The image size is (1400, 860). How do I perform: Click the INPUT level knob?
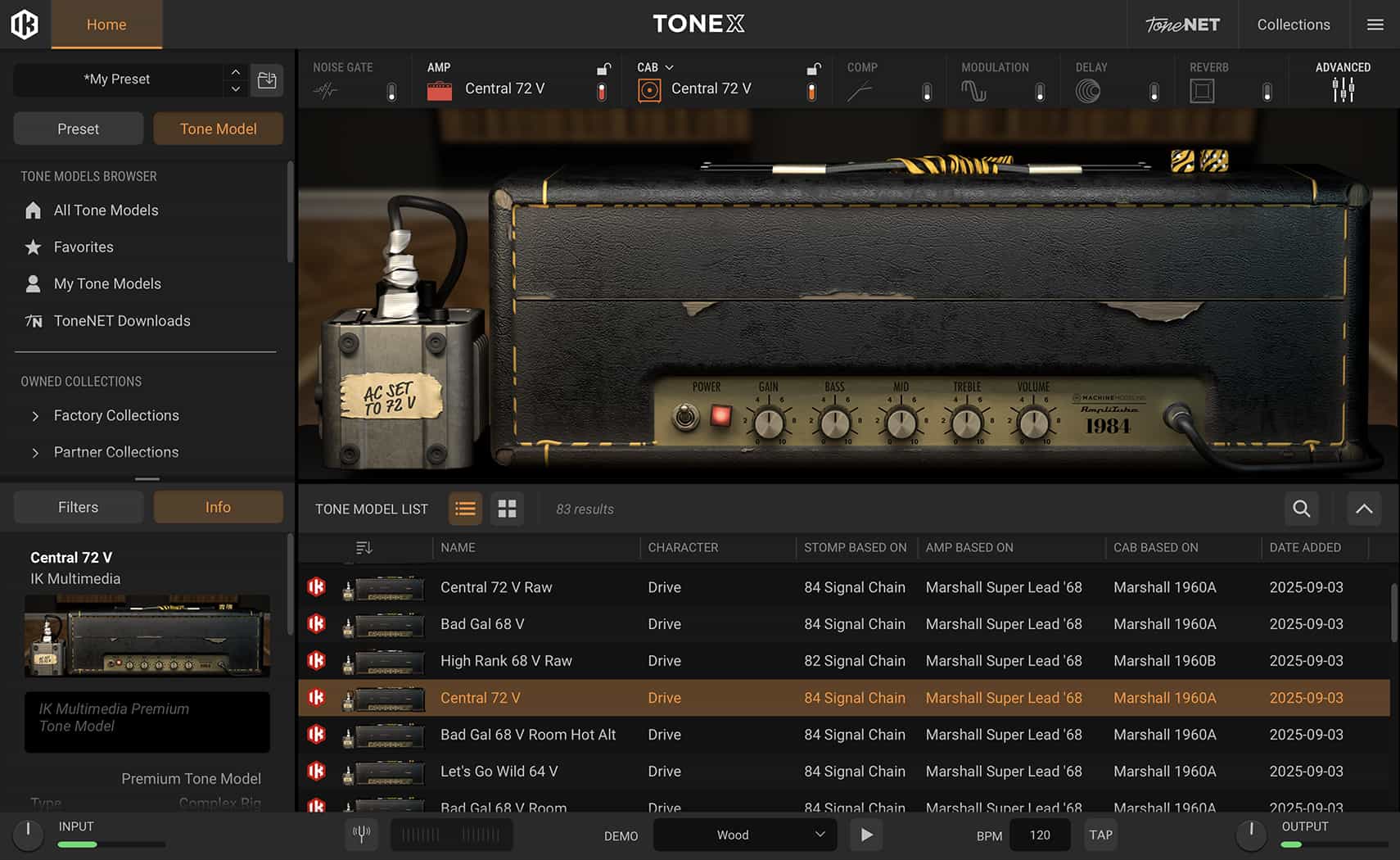pyautogui.click(x=28, y=833)
